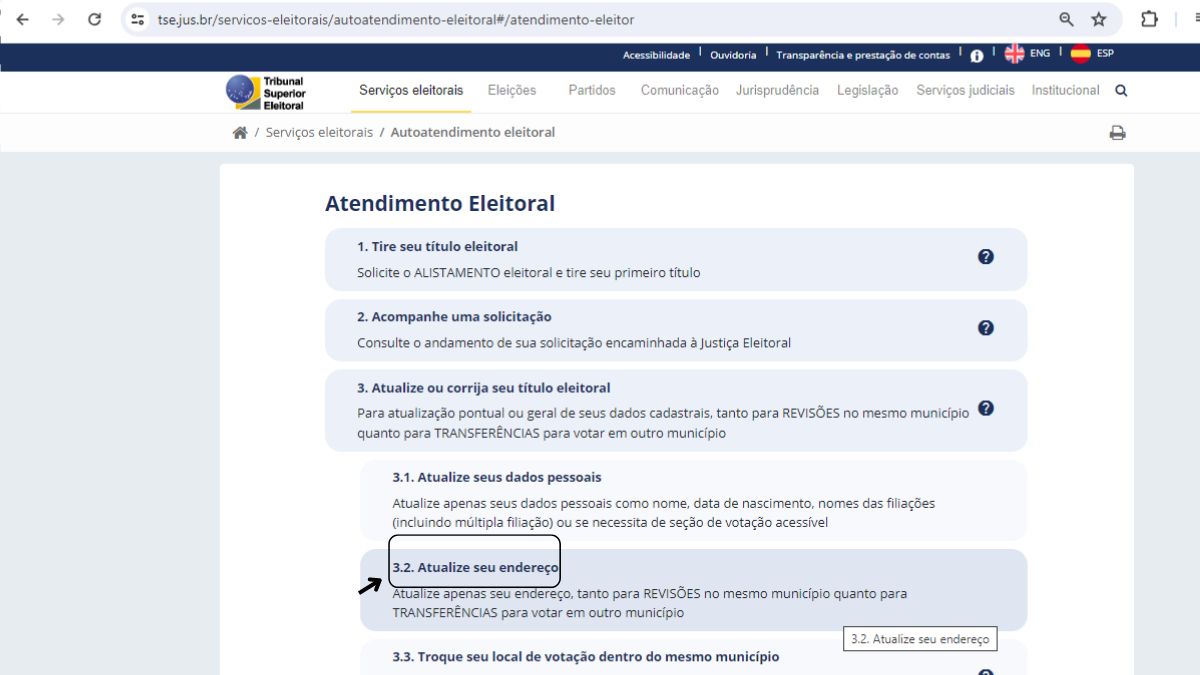Click help icon for Tire seu título eleitoral

[x=985, y=257]
